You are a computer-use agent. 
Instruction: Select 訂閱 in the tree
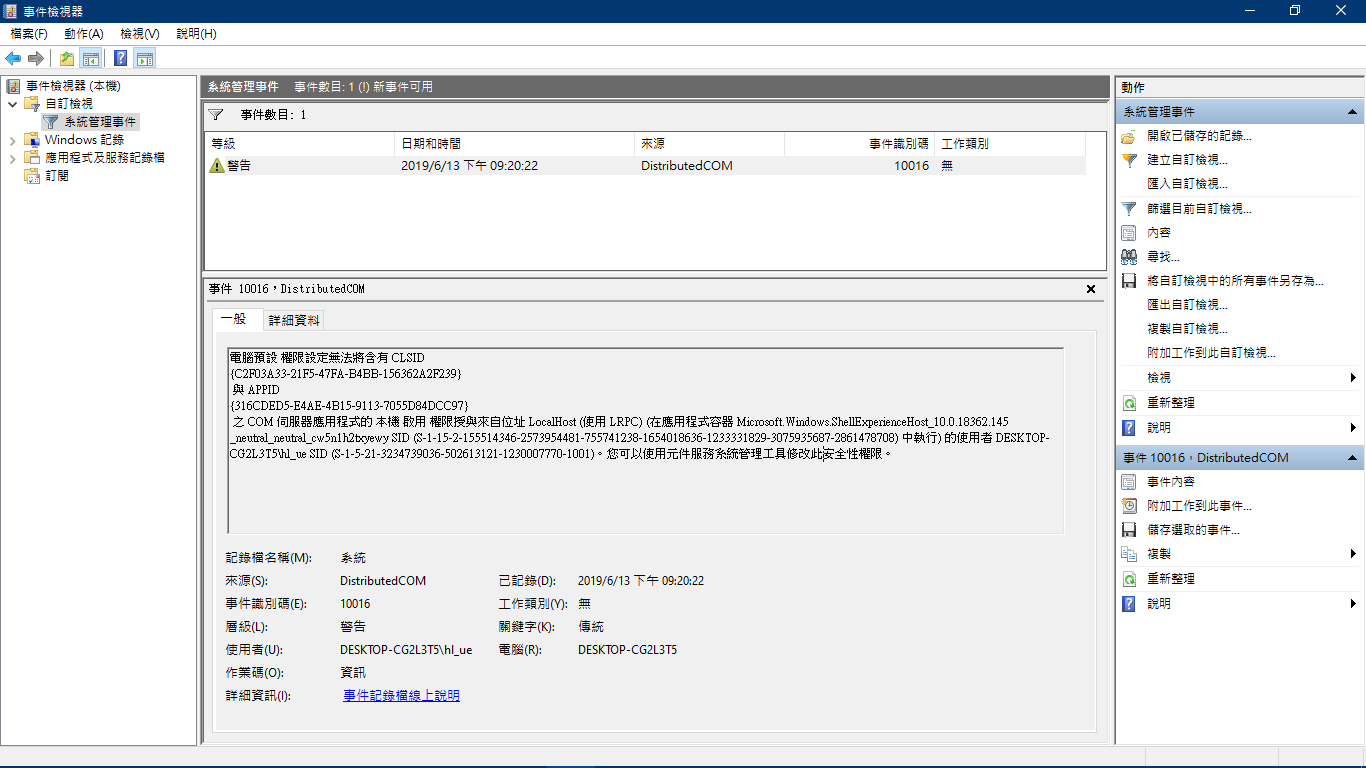pos(57,176)
